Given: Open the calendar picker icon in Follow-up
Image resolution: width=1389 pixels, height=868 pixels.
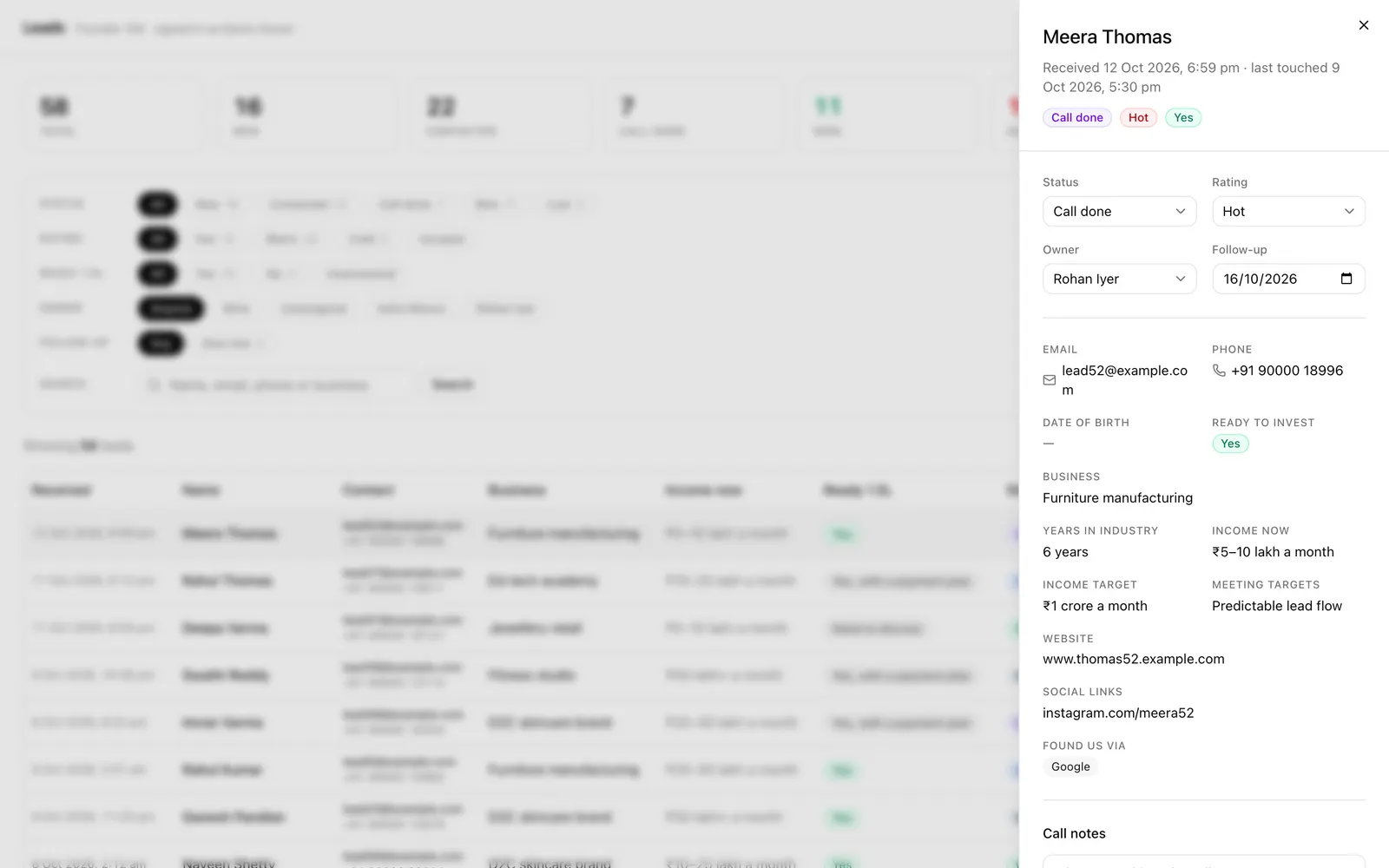Looking at the screenshot, I should point(1346,279).
